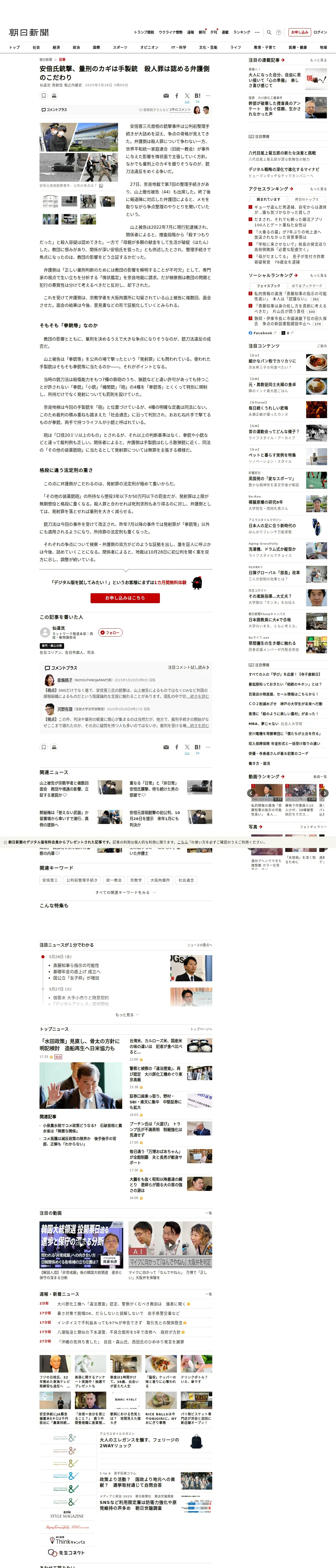
Task: Open more share options beside the top B! icon
Action: [208, 96]
